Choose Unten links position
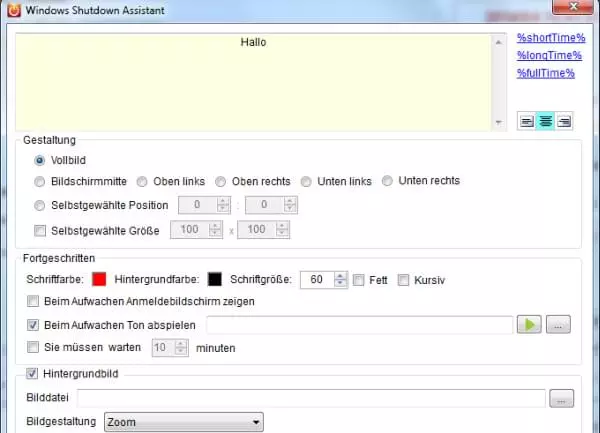600x433 pixels. click(x=306, y=181)
